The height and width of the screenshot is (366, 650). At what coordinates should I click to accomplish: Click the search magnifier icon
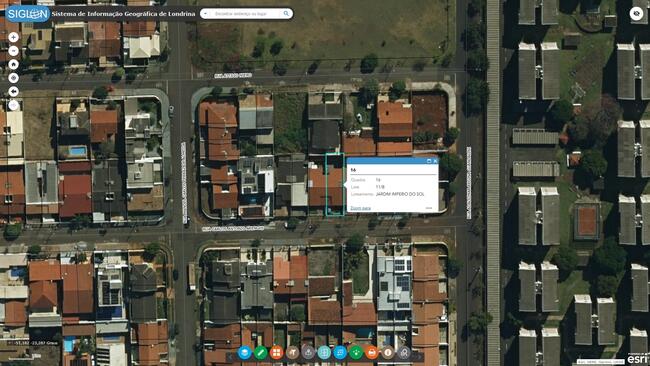286,14
